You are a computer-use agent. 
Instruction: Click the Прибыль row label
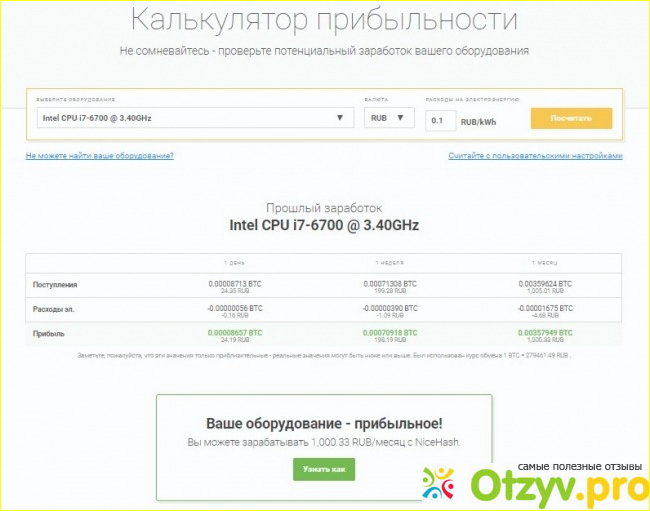pyautogui.click(x=48, y=332)
